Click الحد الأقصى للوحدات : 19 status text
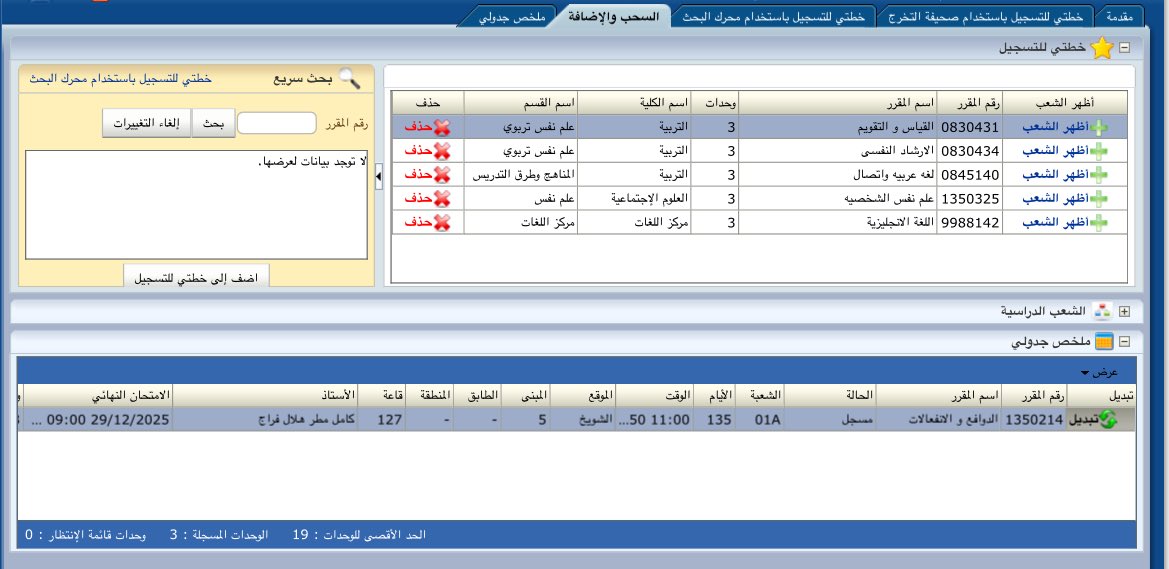Screen dimensions: 1169x569 pyautogui.click(x=359, y=535)
